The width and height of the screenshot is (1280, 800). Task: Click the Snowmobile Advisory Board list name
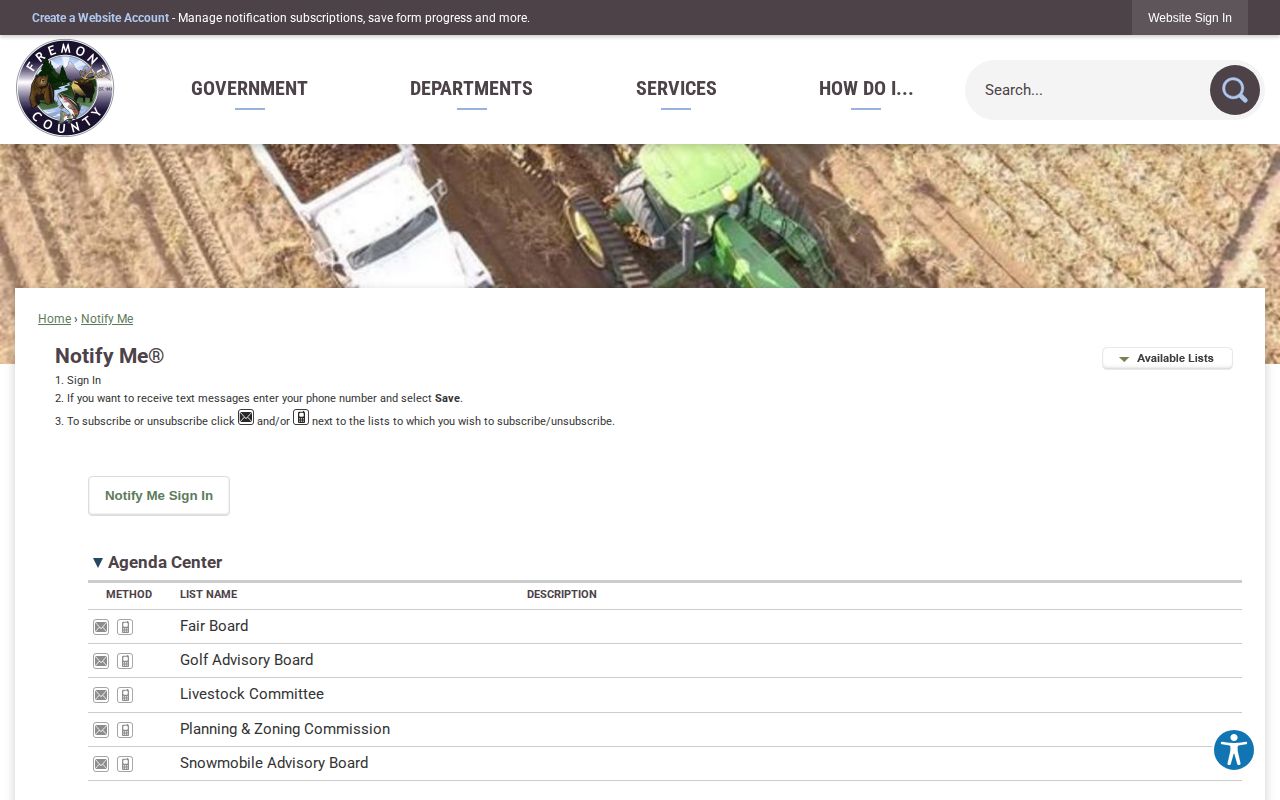point(274,763)
